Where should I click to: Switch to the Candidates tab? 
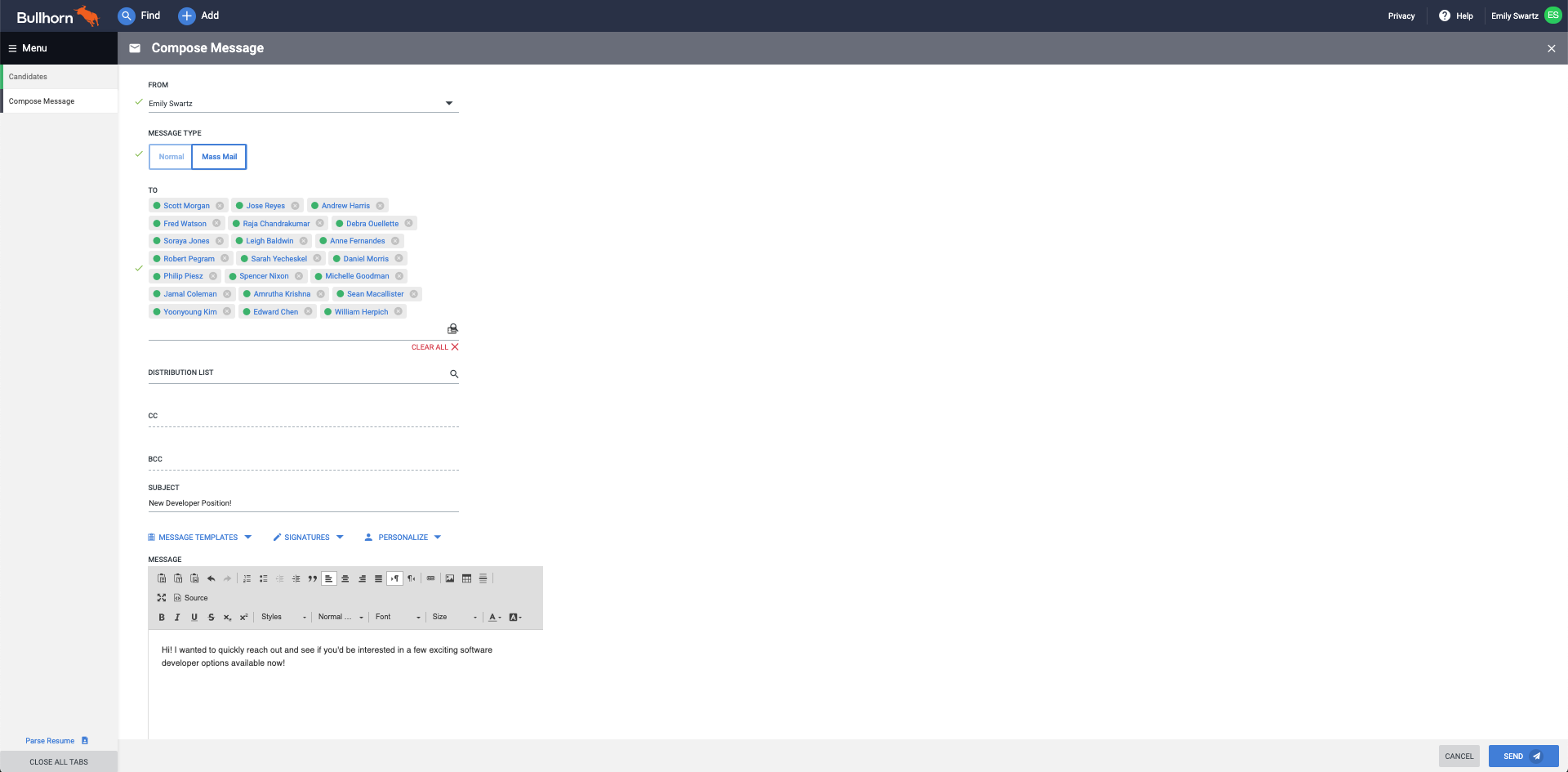29,77
